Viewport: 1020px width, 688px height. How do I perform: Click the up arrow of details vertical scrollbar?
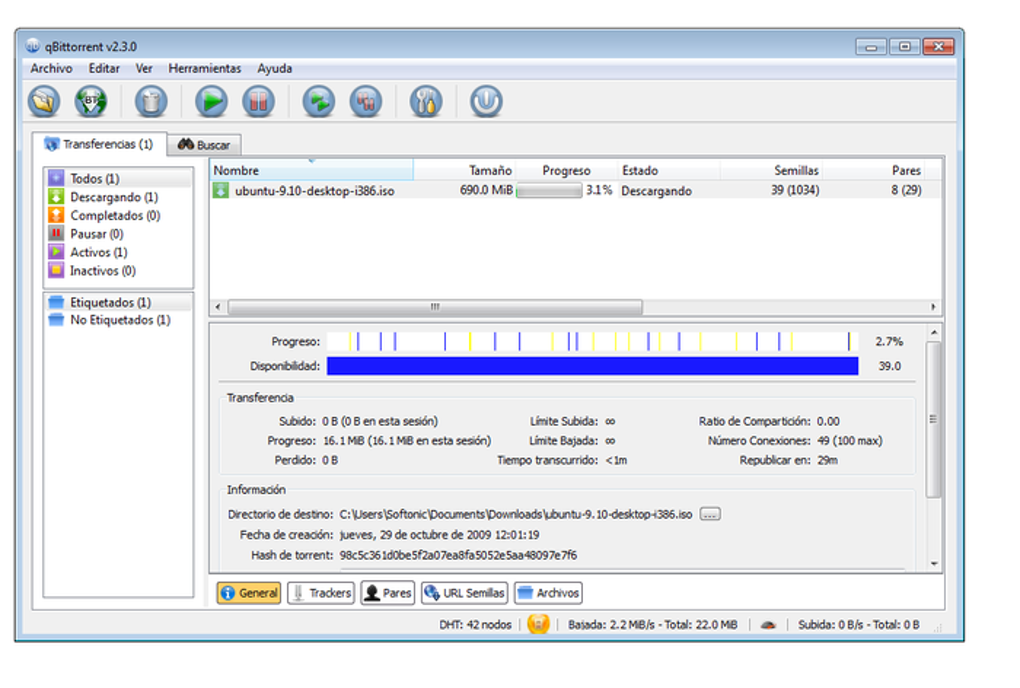tap(934, 332)
